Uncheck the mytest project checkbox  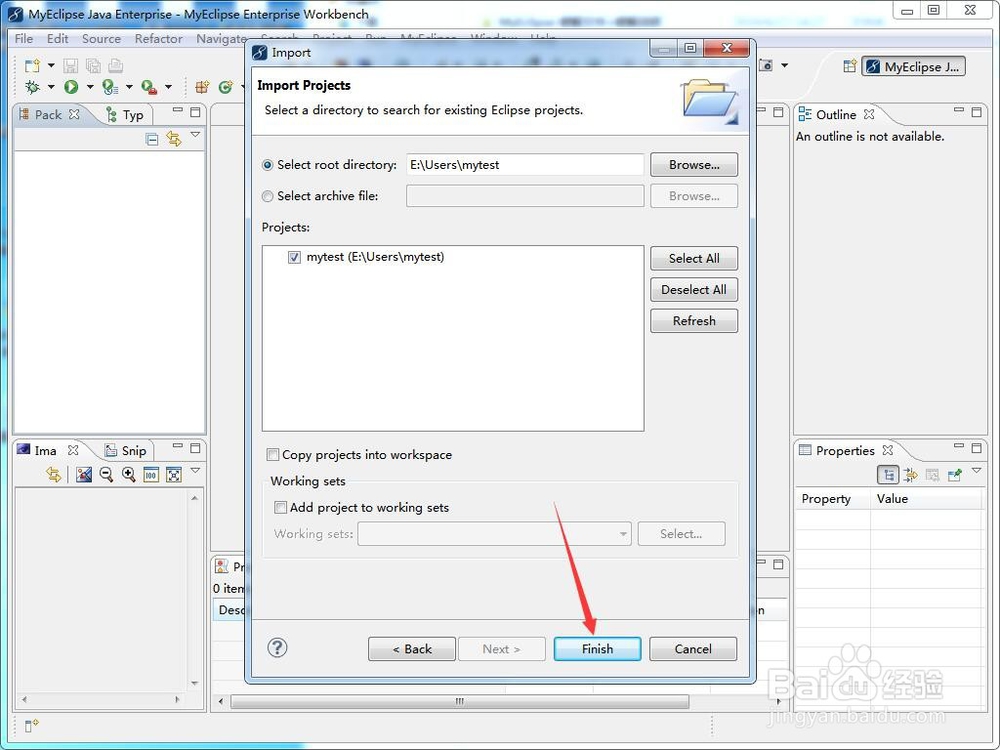coord(294,258)
